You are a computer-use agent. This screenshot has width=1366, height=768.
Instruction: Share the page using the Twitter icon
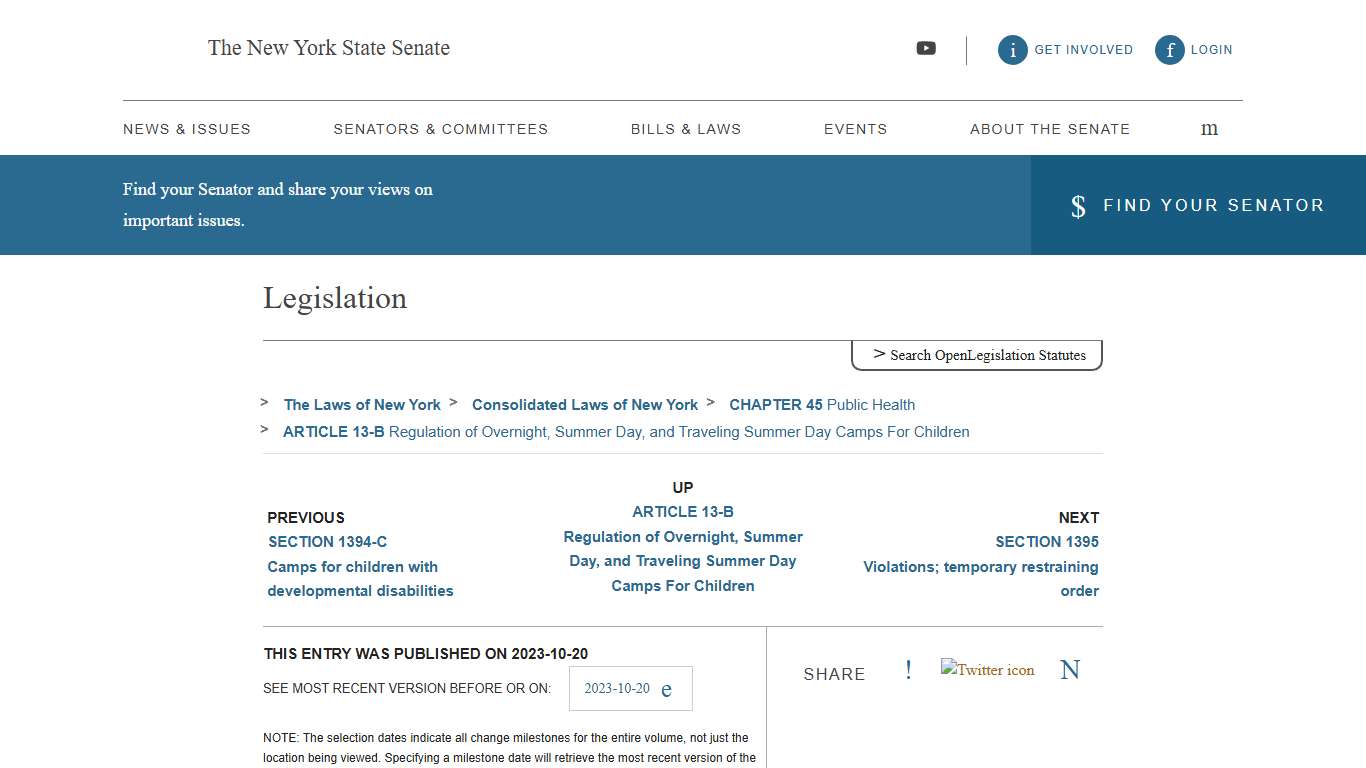click(987, 670)
